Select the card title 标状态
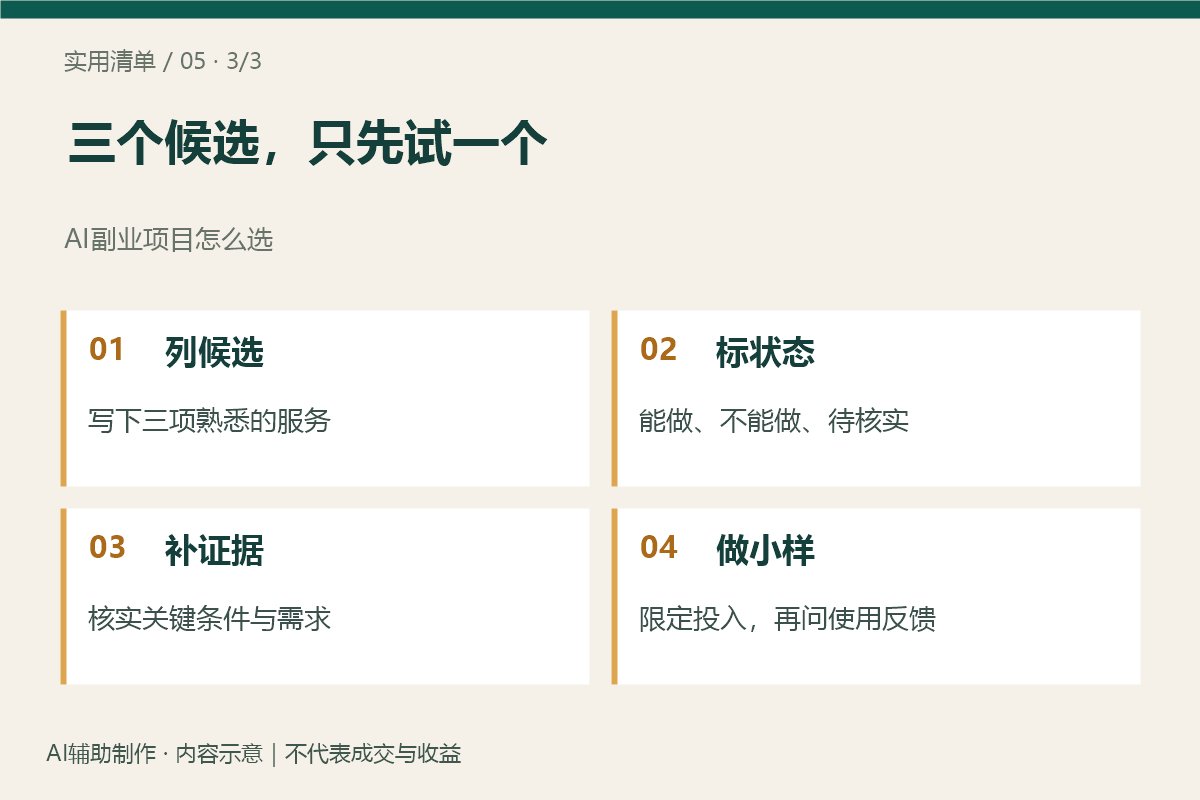Viewport: 1200px width, 800px height. [x=765, y=352]
